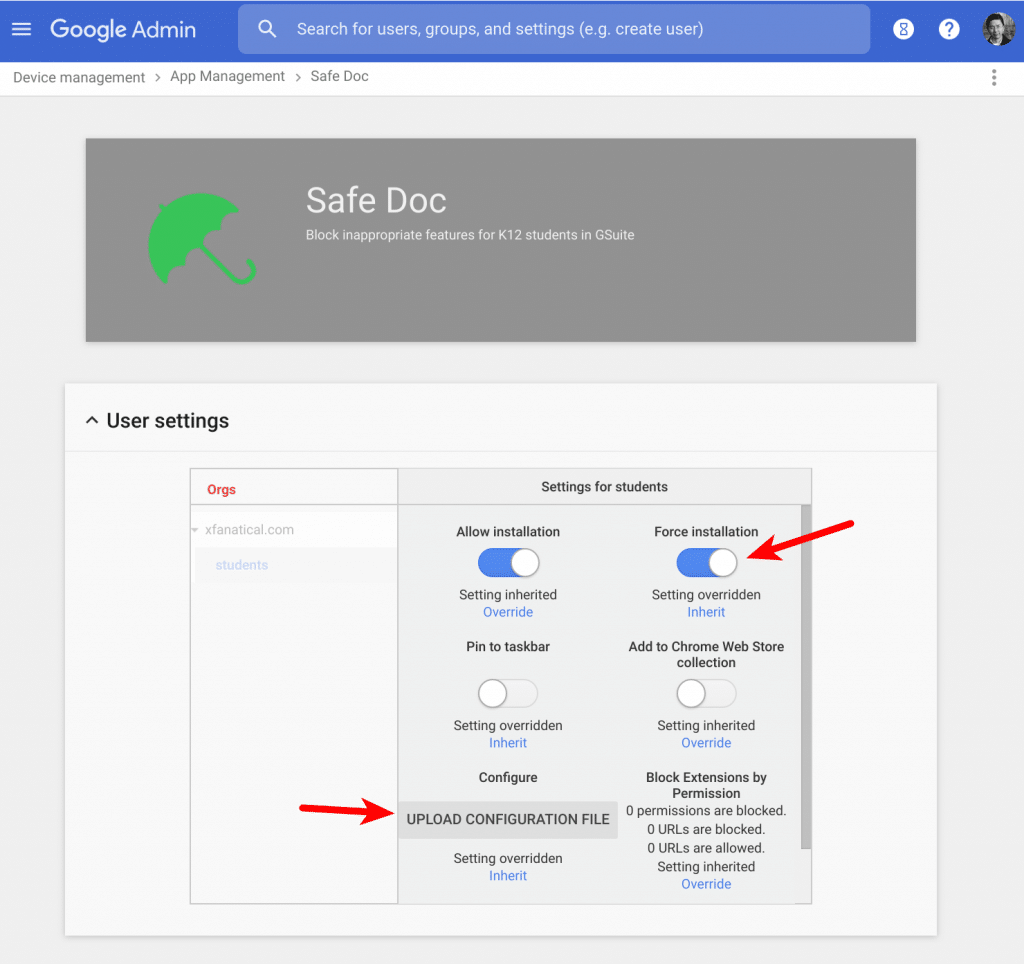The height and width of the screenshot is (964, 1024).
Task: Click the '0 URLs are blocked.' text
Action: (706, 829)
